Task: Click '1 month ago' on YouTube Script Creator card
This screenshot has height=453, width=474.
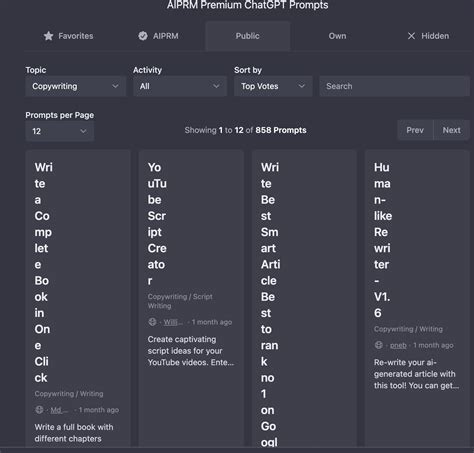Action: pos(212,322)
